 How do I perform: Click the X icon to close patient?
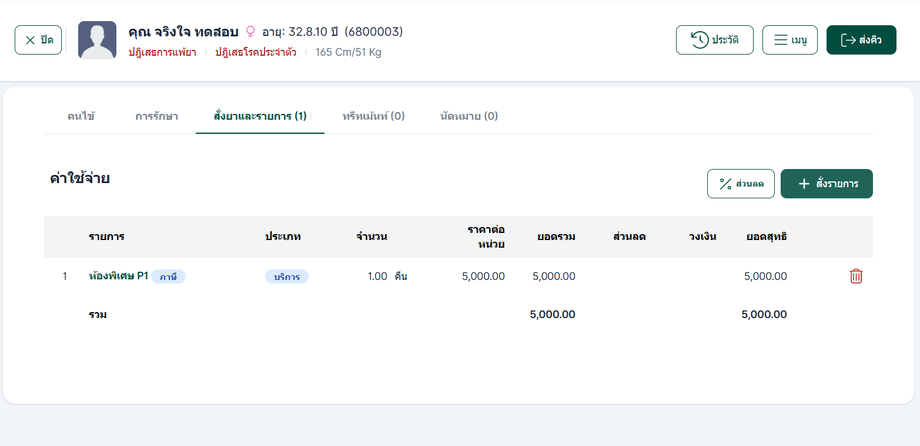click(30, 40)
